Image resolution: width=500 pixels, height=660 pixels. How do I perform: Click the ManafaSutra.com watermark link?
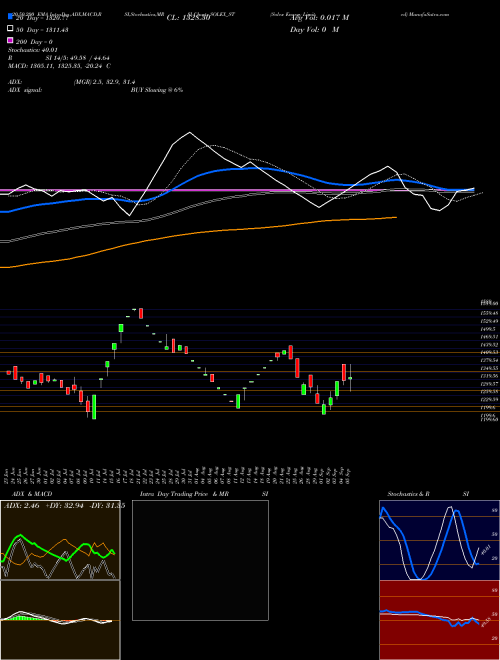[x=429, y=14]
